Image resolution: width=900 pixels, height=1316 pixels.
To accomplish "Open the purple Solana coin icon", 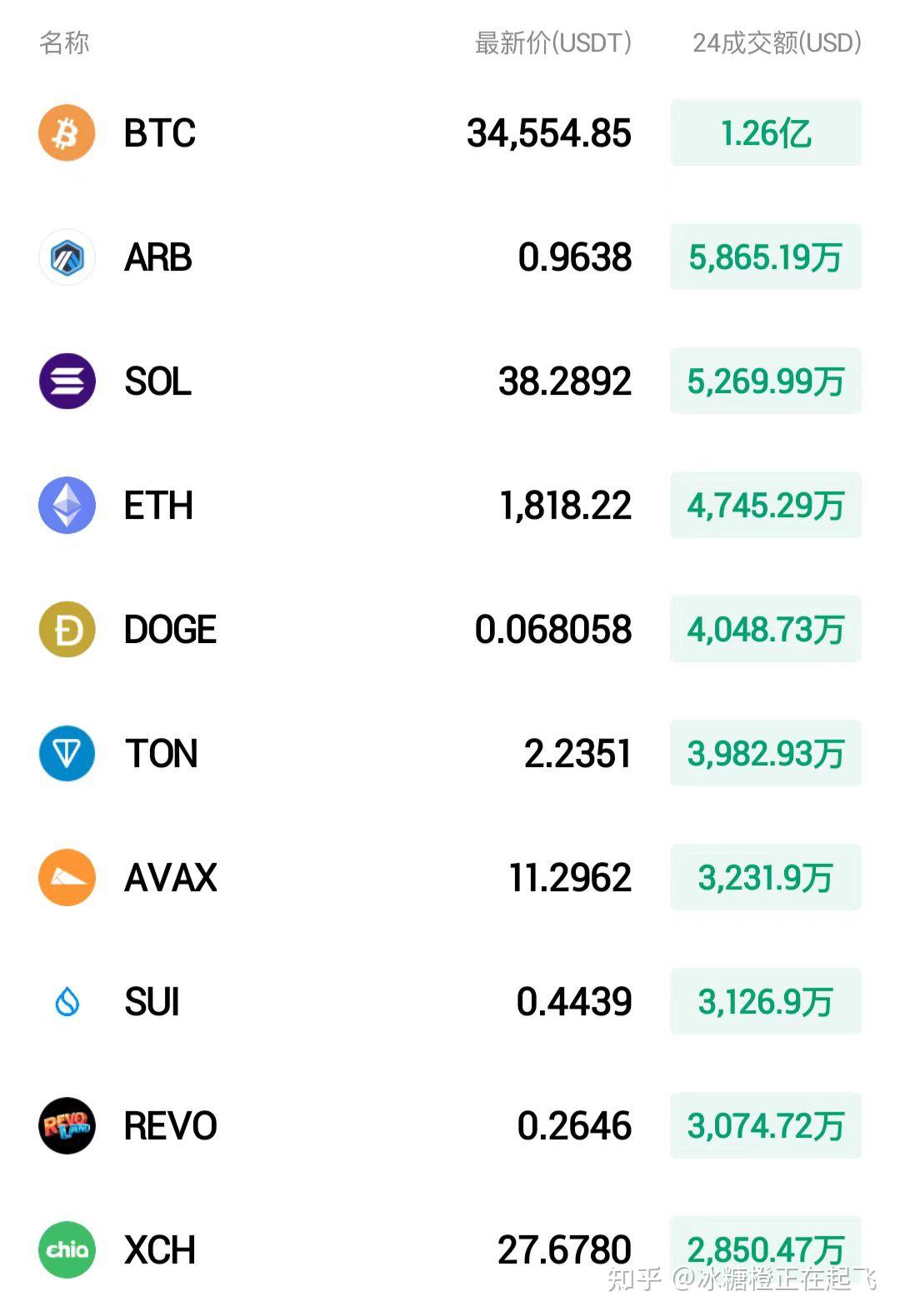I will click(67, 381).
